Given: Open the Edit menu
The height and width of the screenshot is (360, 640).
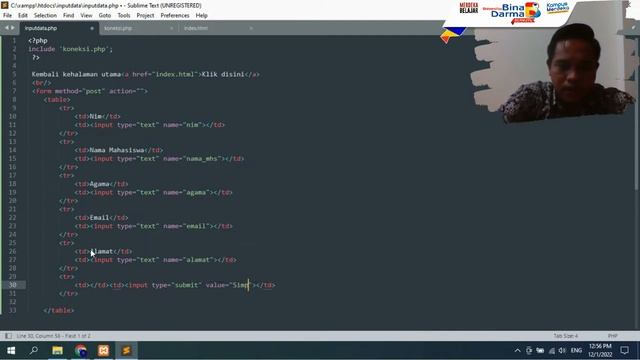Looking at the screenshot, I should tap(23, 16).
